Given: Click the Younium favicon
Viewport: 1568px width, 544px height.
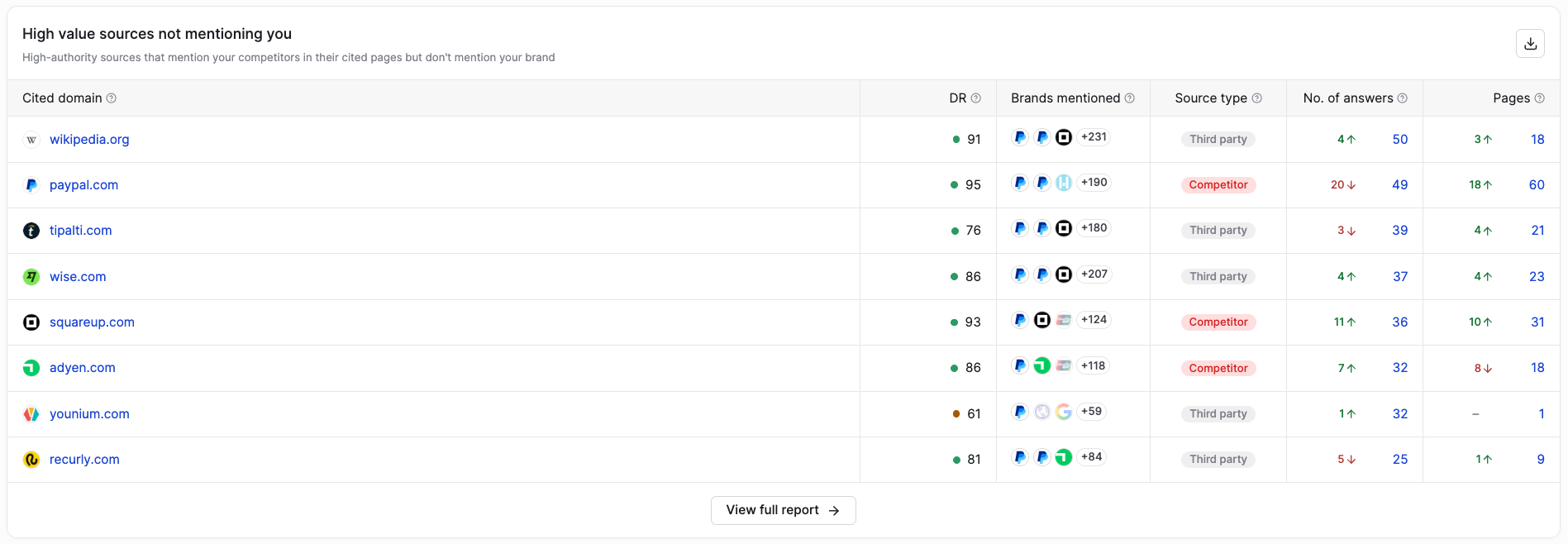Looking at the screenshot, I should [x=31, y=414].
